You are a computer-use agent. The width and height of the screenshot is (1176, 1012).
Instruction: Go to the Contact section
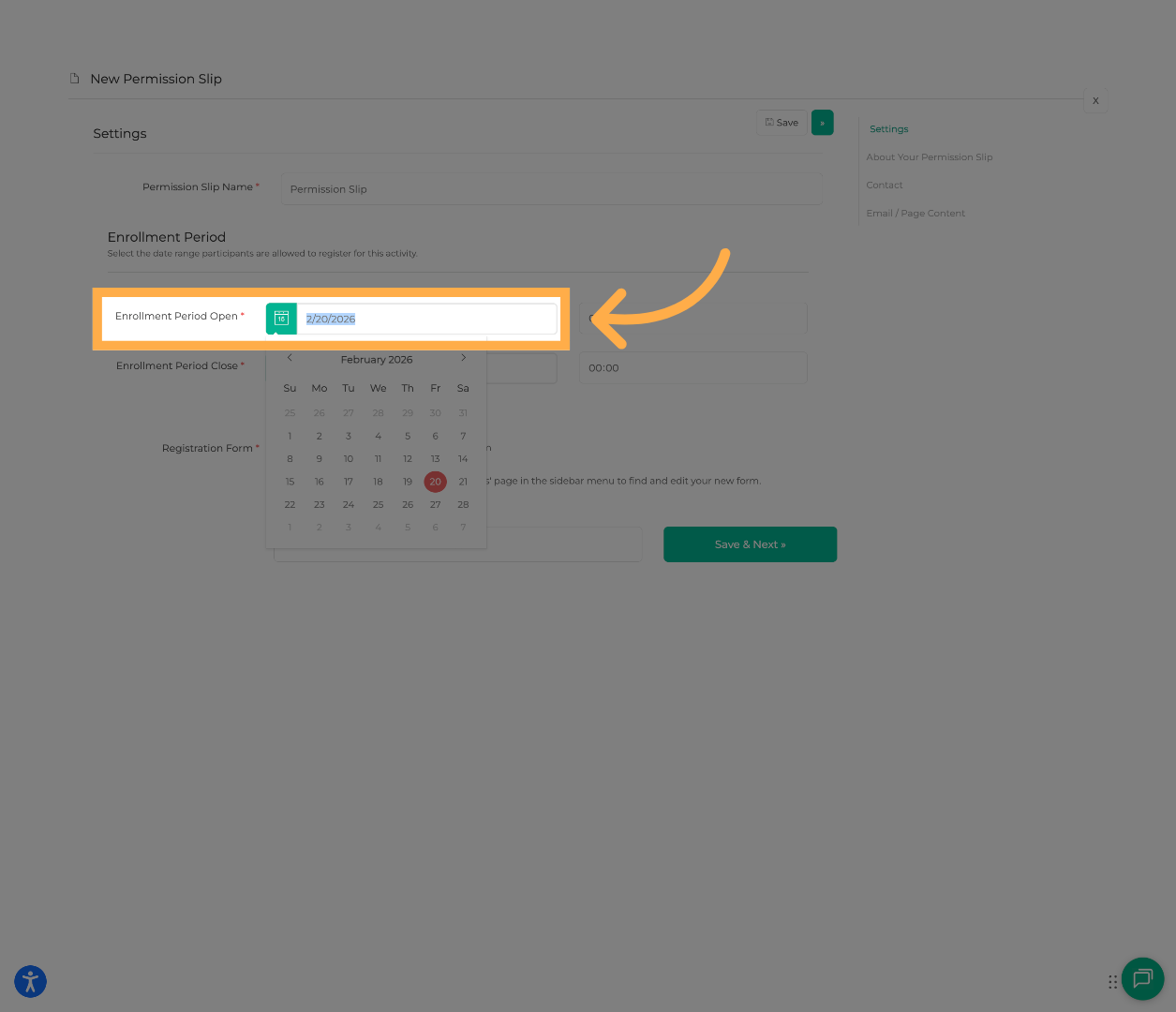point(884,186)
